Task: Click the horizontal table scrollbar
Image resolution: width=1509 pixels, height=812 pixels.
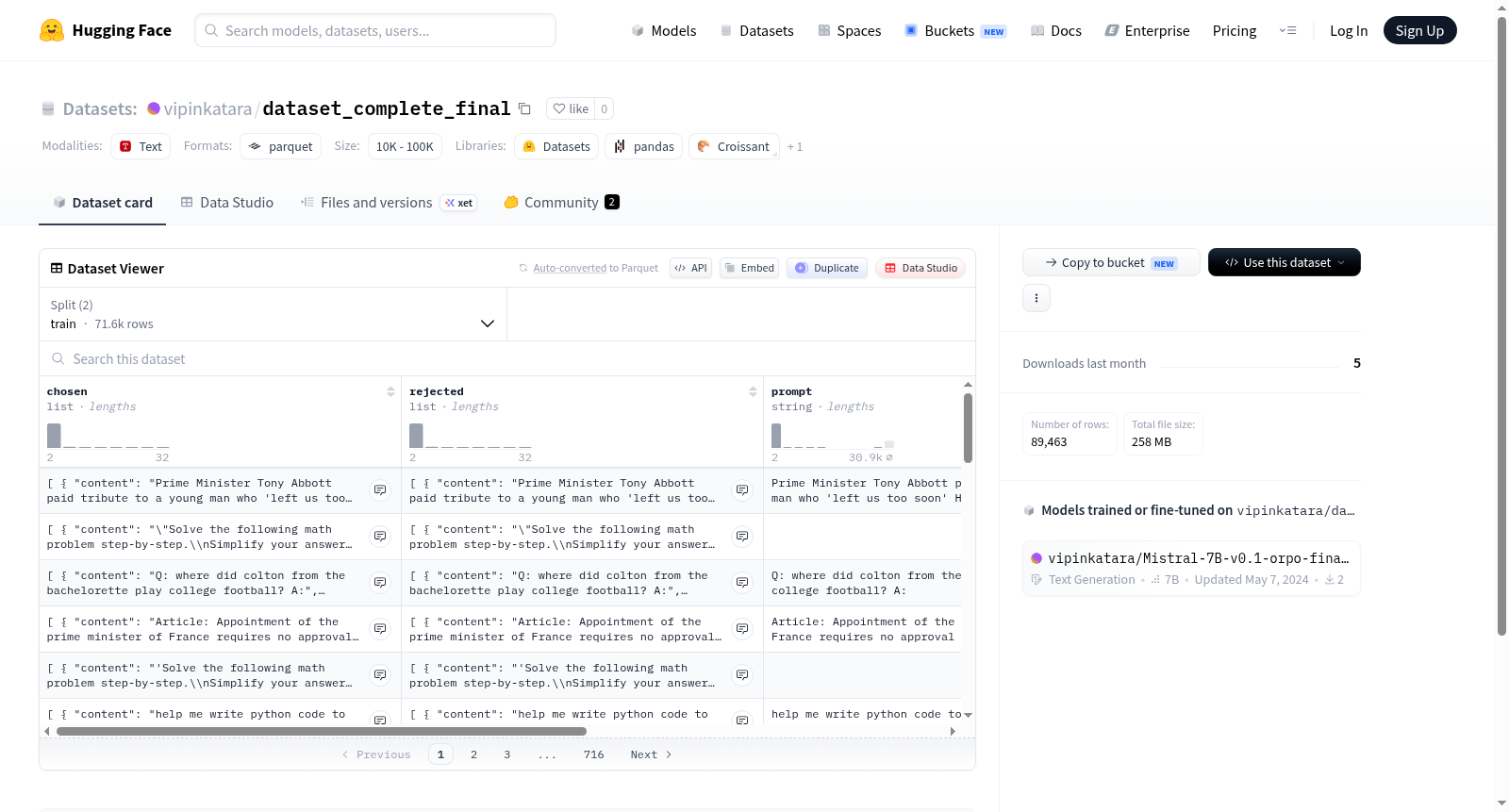Action: click(322, 731)
